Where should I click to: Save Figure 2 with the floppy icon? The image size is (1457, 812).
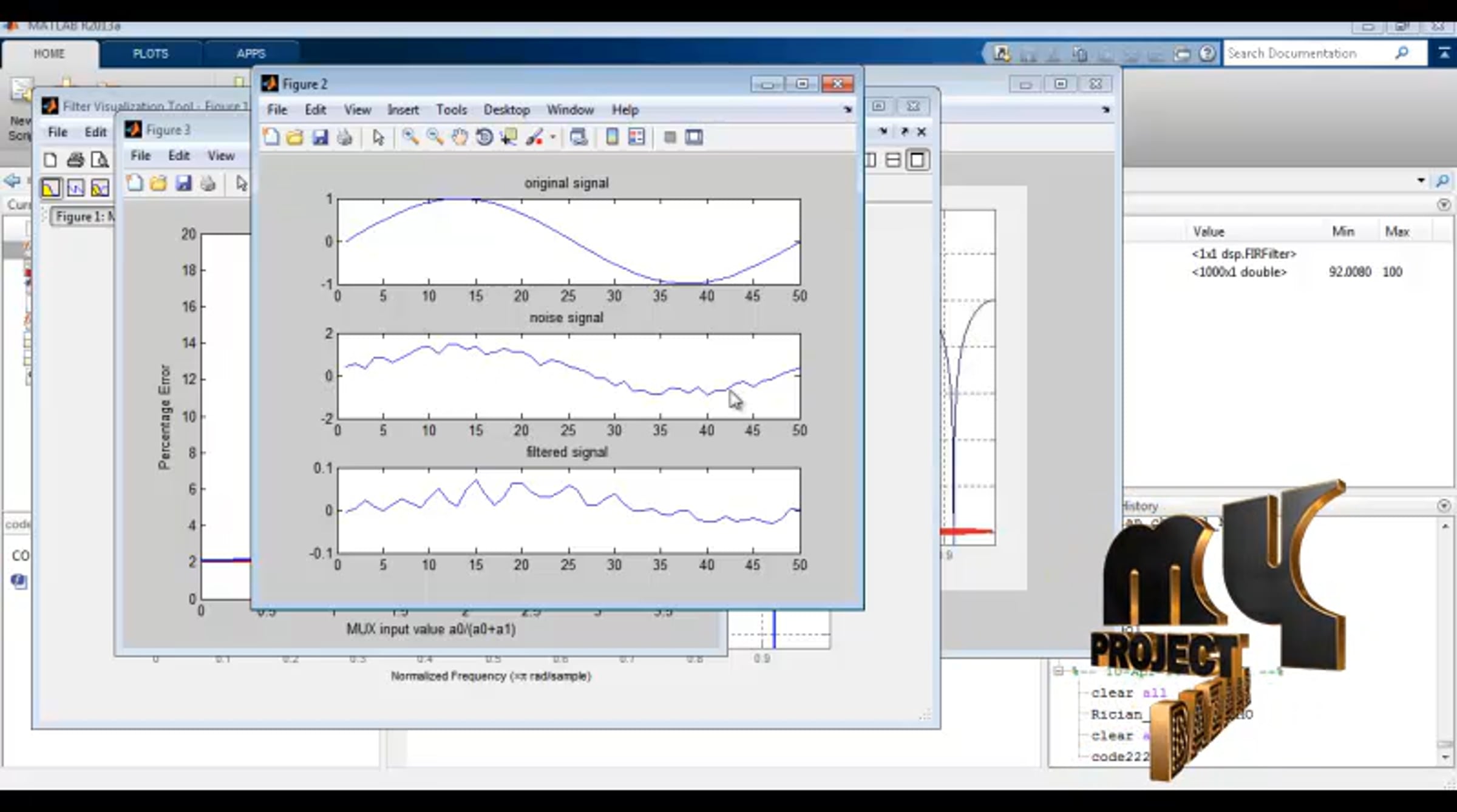[x=320, y=137]
